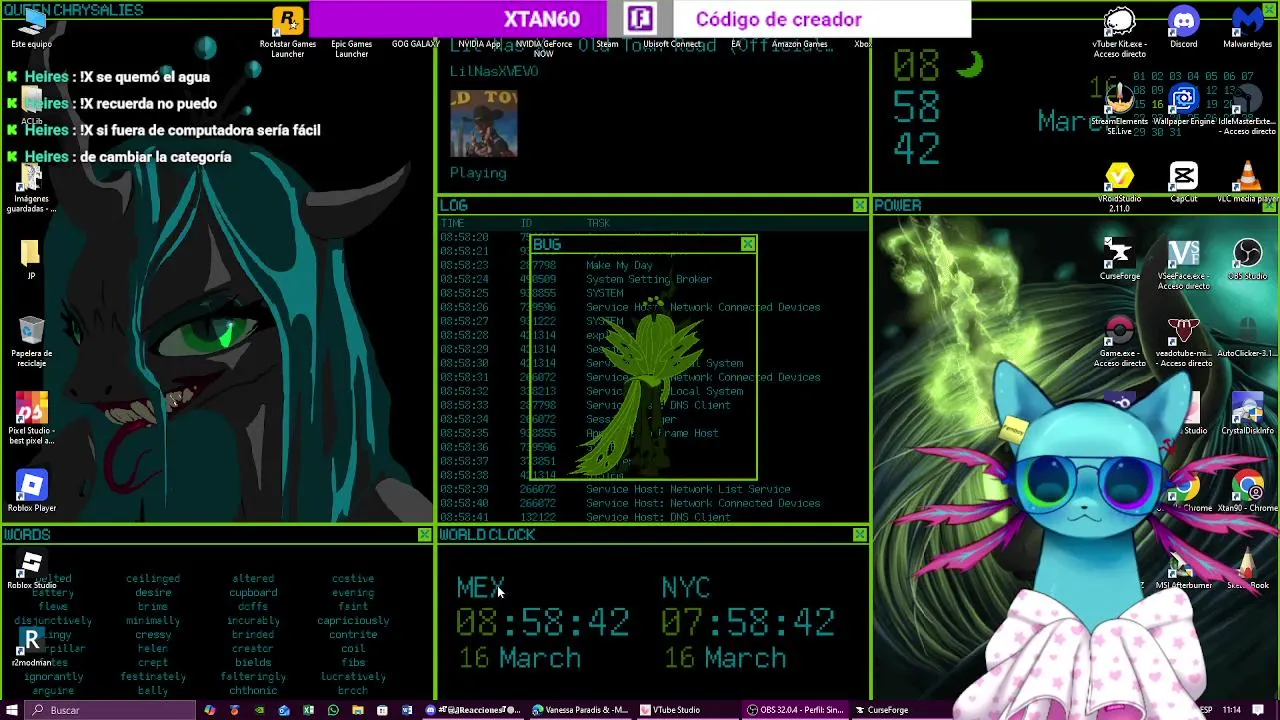1280x720 pixels.
Task: Open the VRoidStudio 2.11.0 shortcut
Action: point(1119,187)
